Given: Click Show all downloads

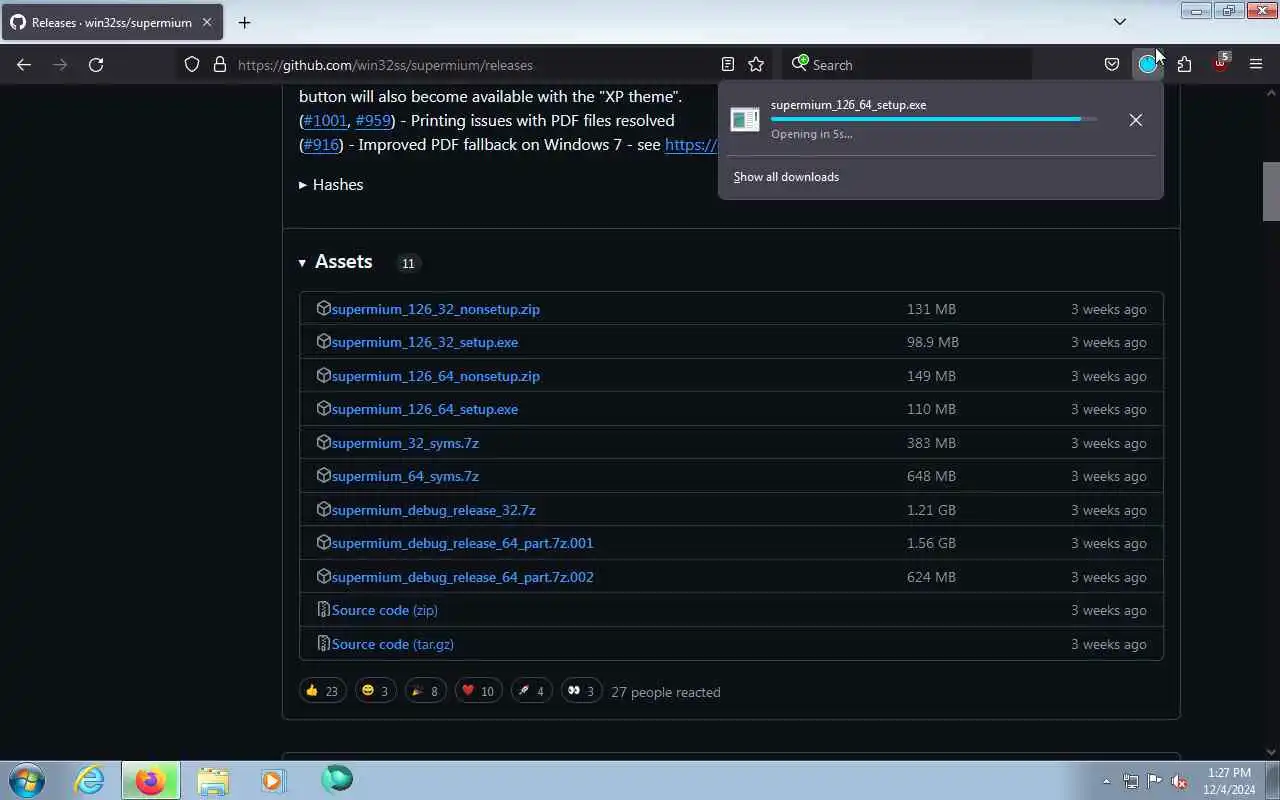Looking at the screenshot, I should [x=786, y=177].
